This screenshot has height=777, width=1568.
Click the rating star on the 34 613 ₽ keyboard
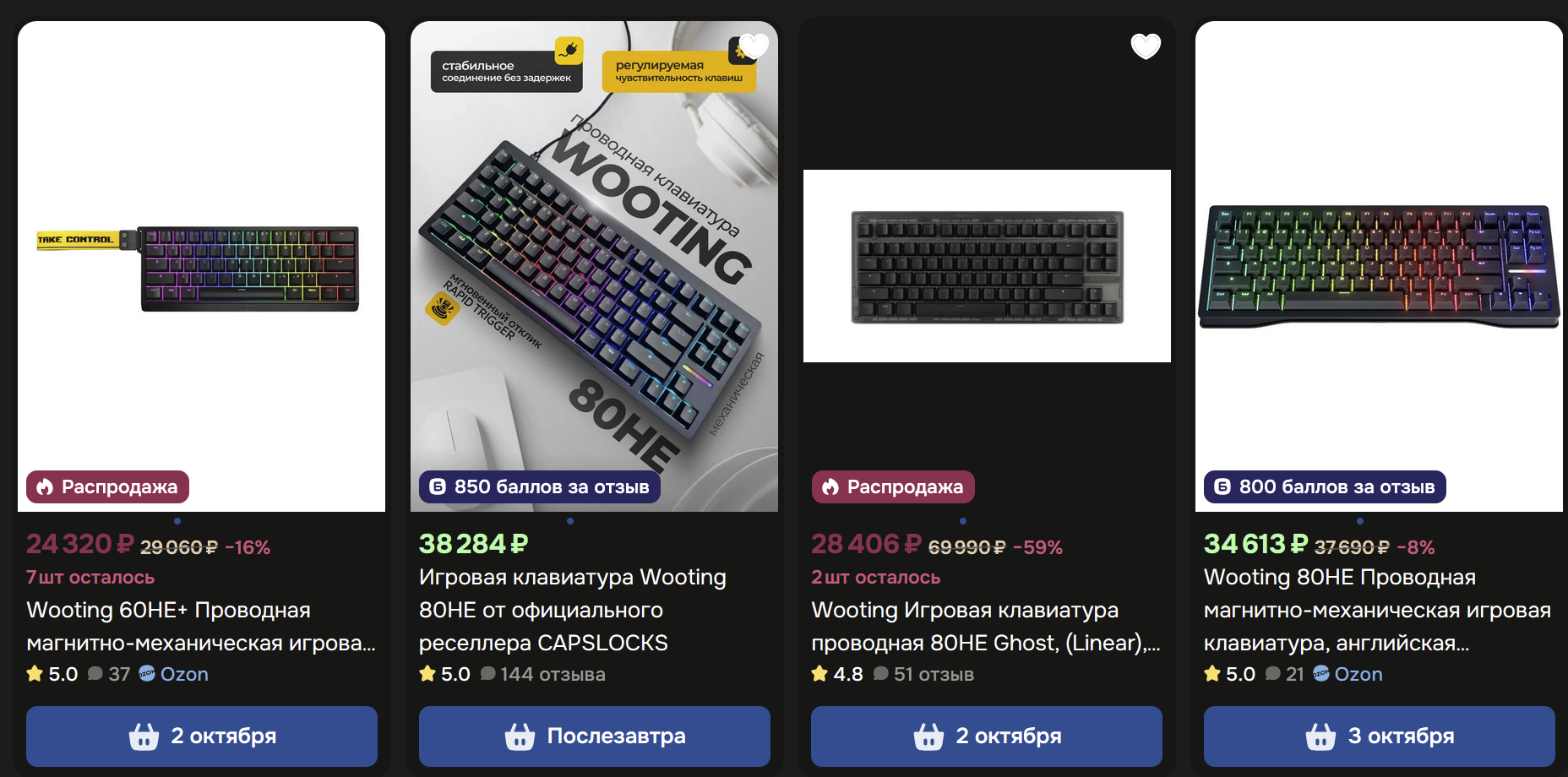click(1212, 674)
